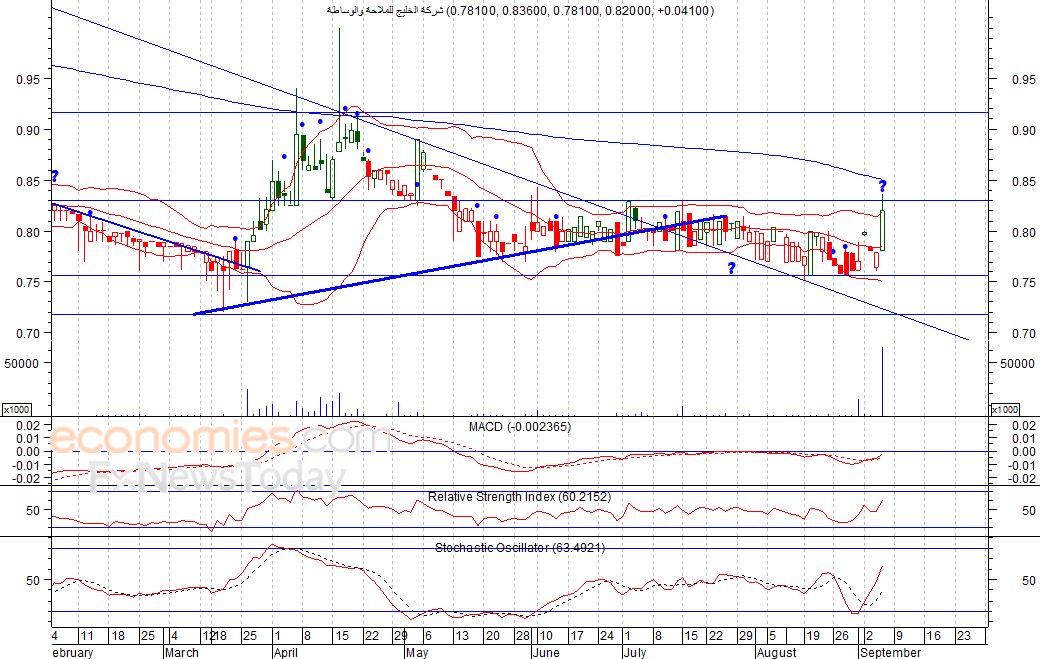Click the 0.75 value on the right price axis
Image resolution: width=1040 pixels, height=659 pixels.
pos(1024,282)
